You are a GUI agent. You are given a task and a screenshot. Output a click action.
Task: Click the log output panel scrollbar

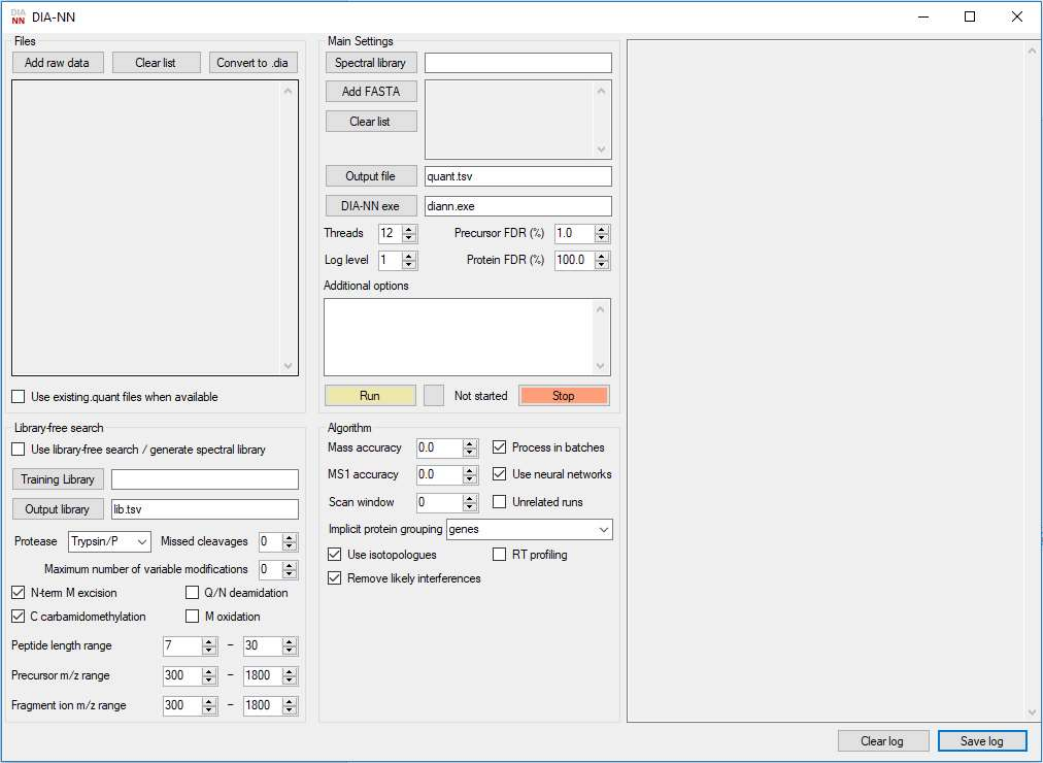[1032, 381]
